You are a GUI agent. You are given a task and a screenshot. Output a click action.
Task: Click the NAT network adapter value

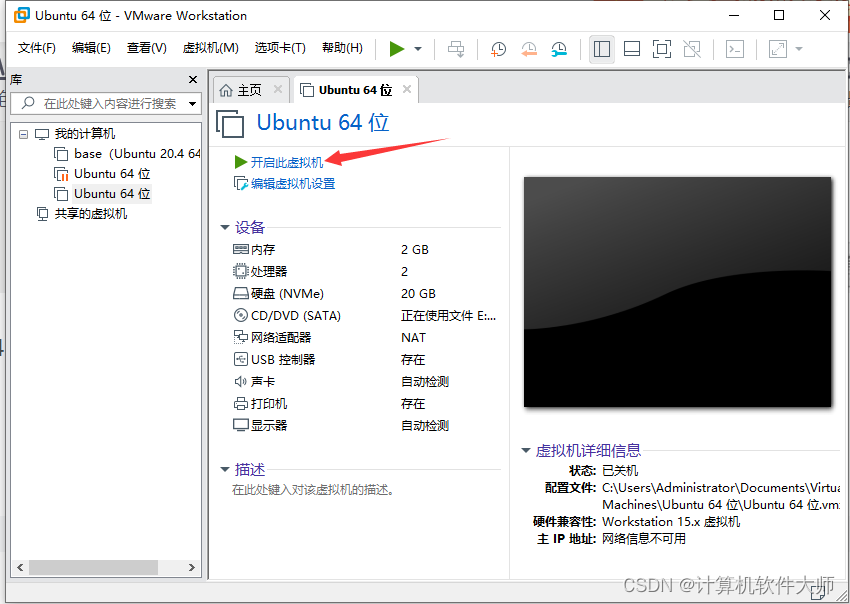tap(413, 338)
